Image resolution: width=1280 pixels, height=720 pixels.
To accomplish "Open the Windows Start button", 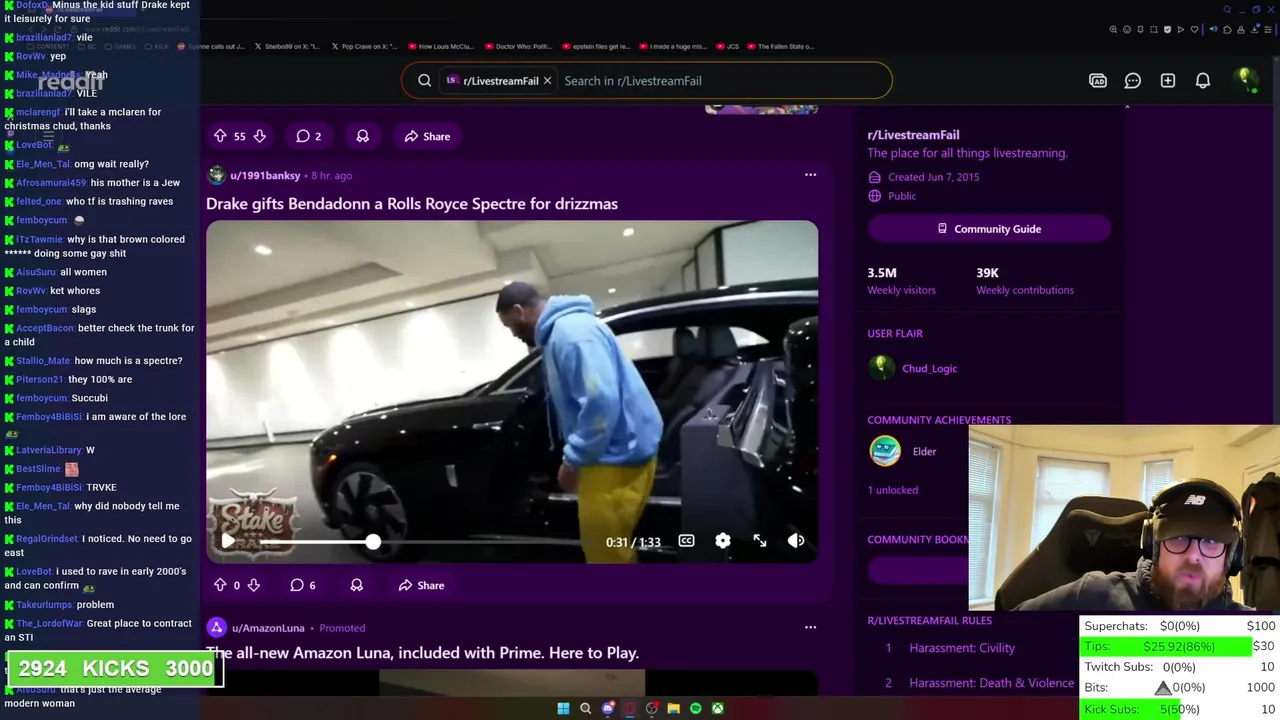I will [563, 708].
